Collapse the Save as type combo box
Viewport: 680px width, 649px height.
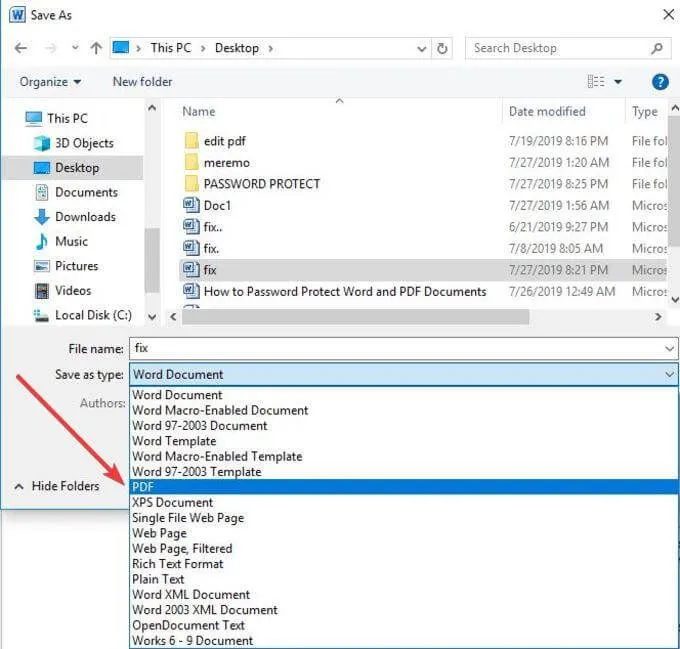click(669, 374)
